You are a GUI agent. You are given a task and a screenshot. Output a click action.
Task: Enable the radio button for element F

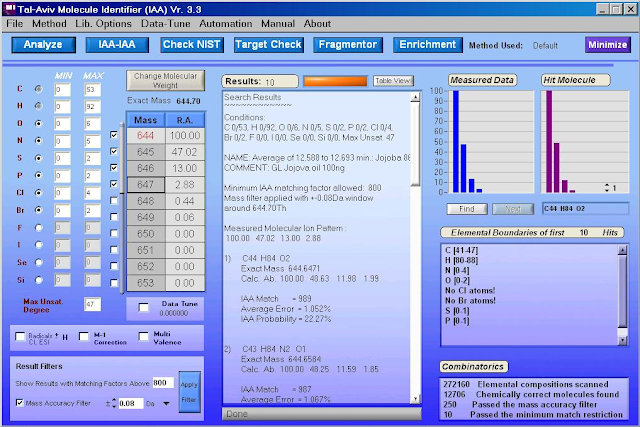click(x=38, y=228)
